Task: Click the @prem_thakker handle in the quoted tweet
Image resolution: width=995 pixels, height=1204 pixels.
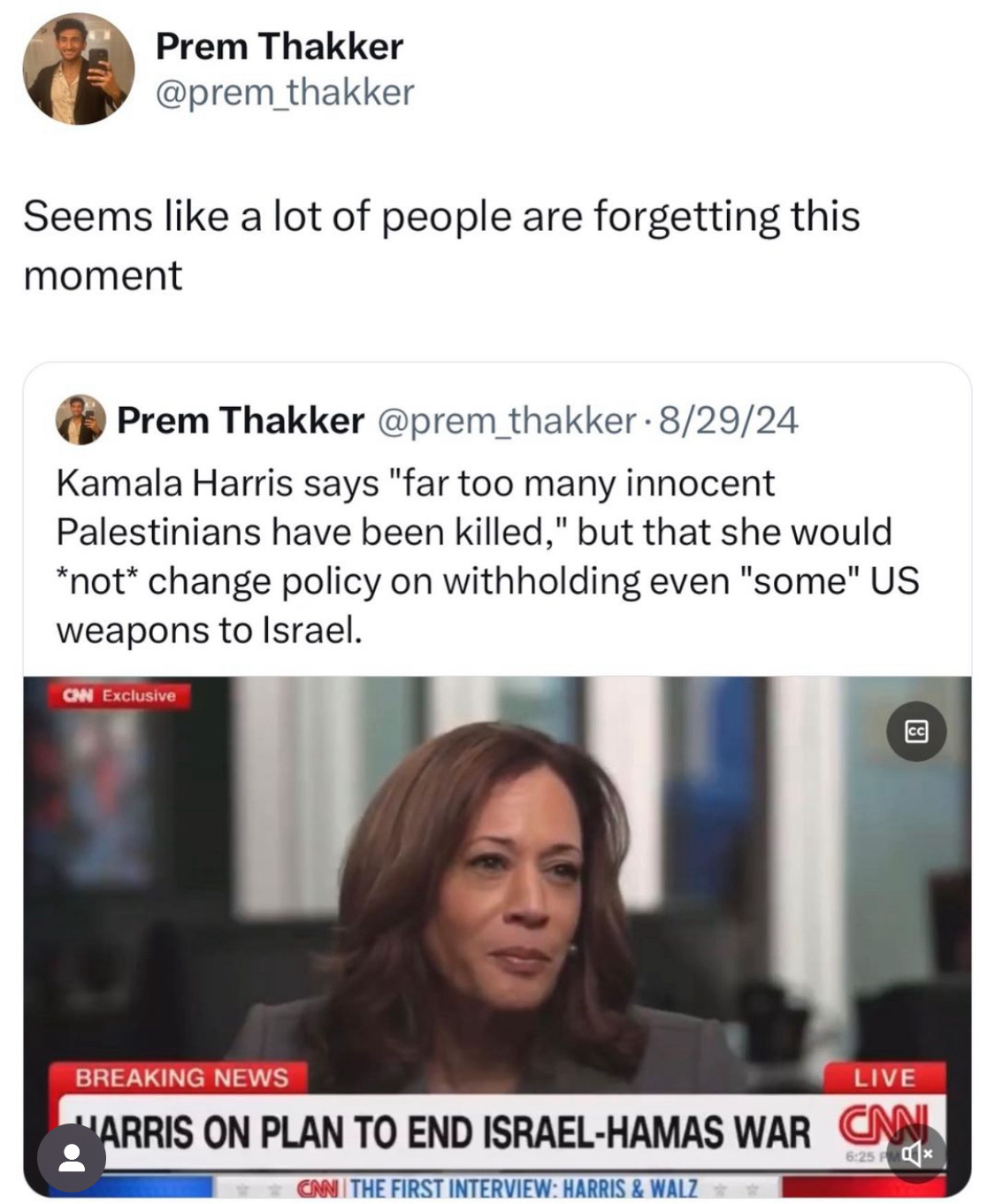Action: (508, 420)
